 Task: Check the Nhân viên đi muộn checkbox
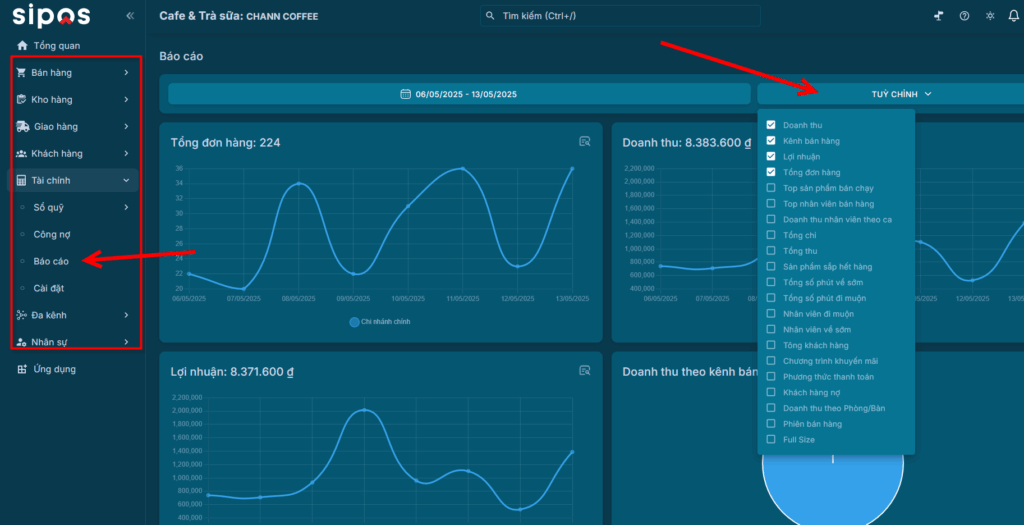pyautogui.click(x=771, y=314)
